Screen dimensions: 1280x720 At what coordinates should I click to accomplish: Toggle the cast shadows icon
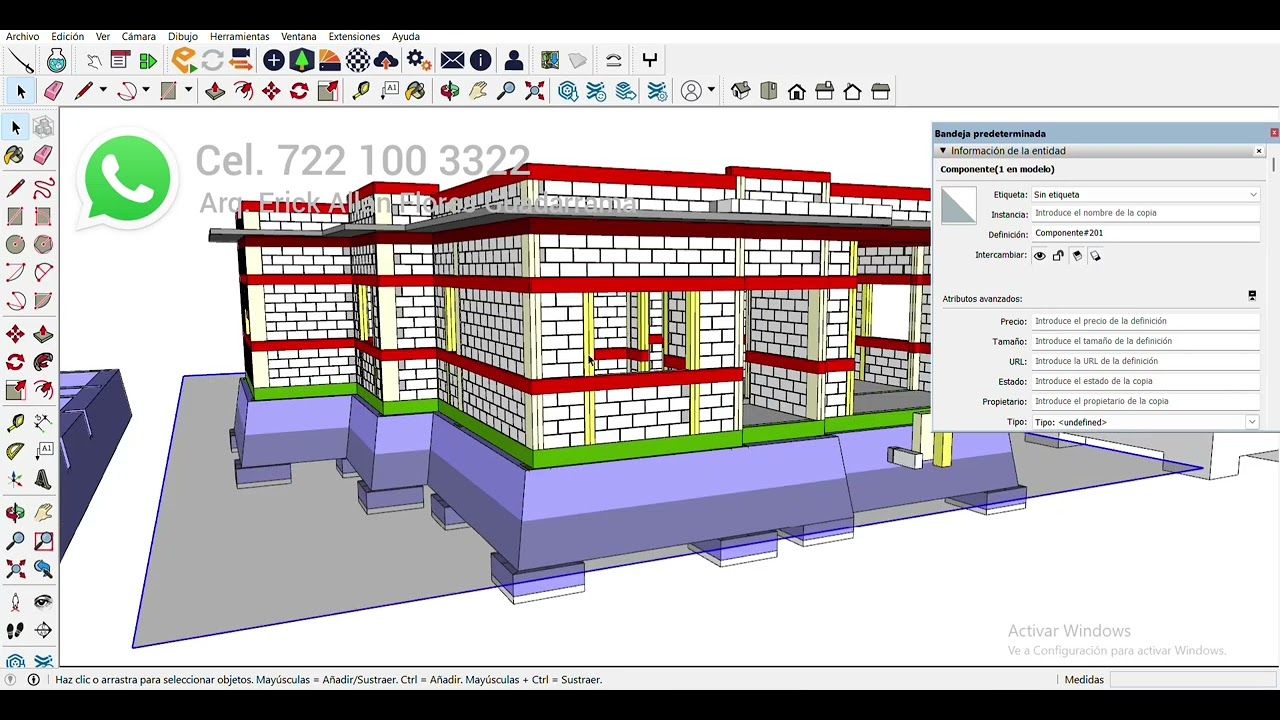click(1077, 256)
